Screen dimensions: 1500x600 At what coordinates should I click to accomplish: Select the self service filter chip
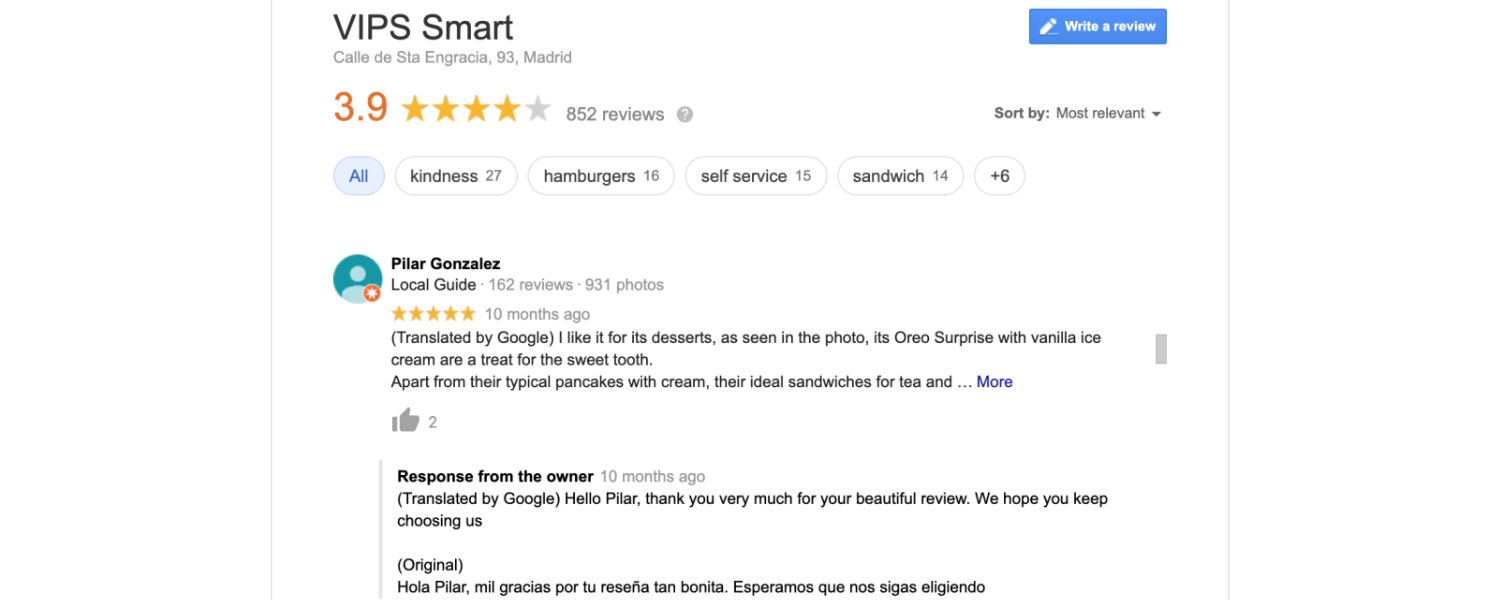tap(755, 175)
